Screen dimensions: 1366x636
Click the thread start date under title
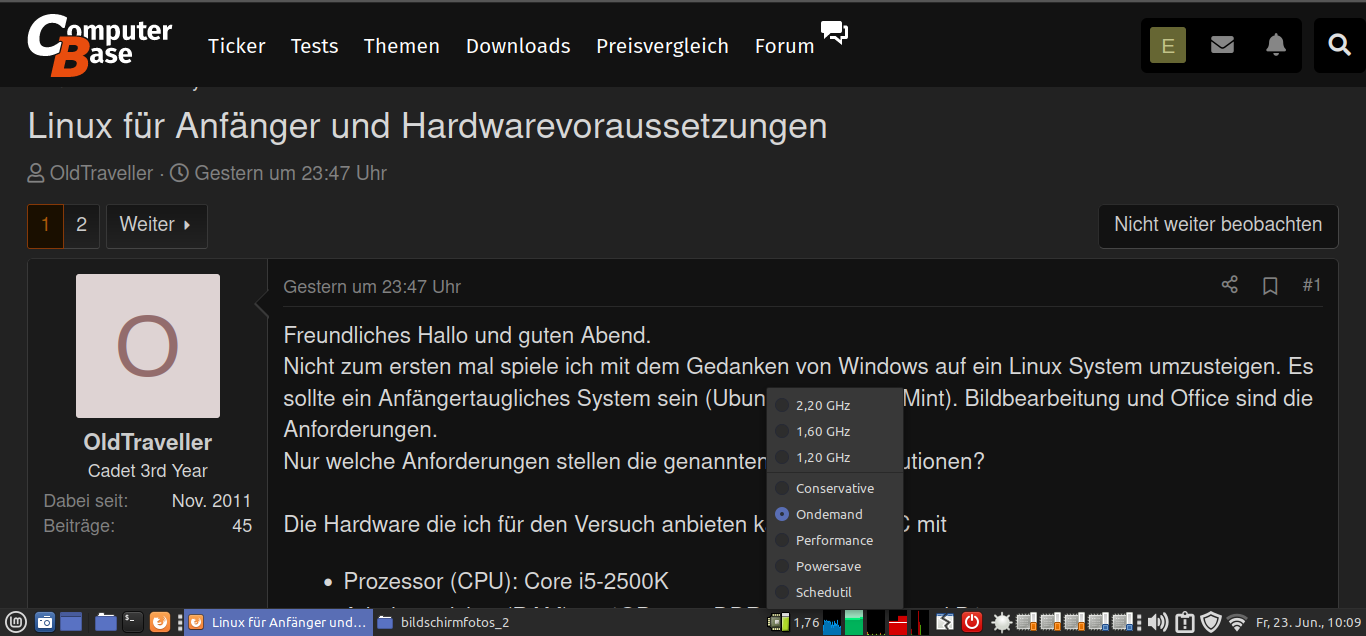click(x=291, y=173)
